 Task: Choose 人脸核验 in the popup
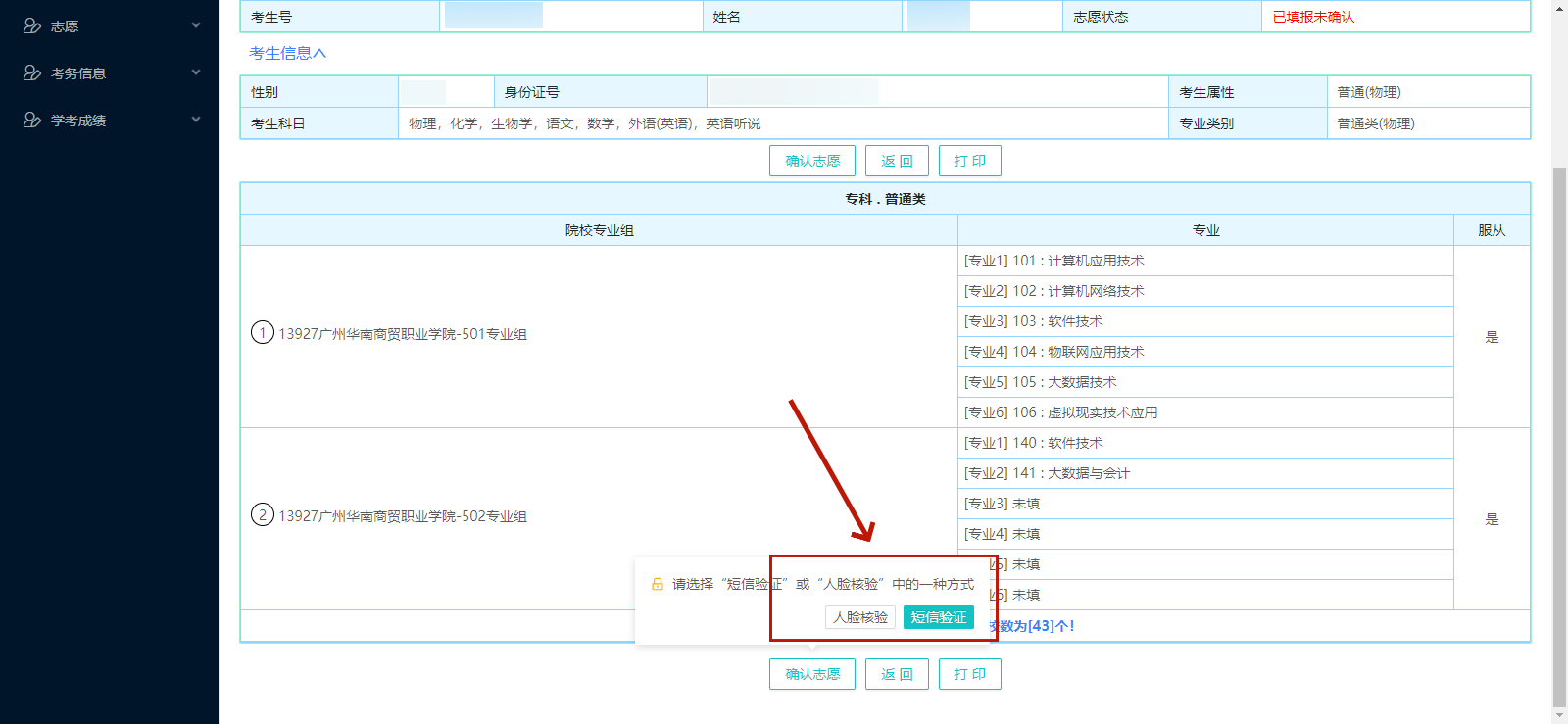pos(860,617)
